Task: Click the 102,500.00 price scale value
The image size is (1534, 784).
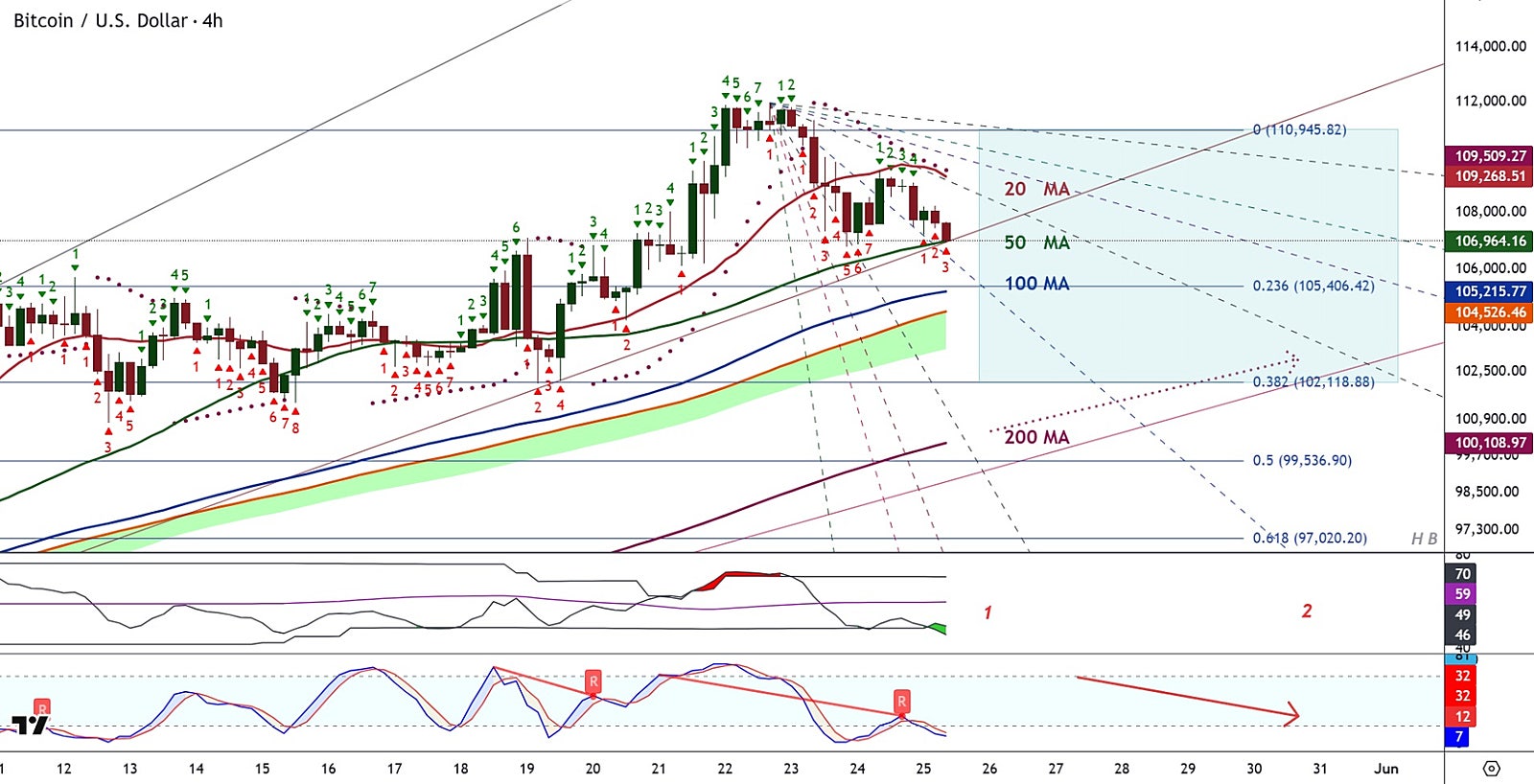Action: point(1491,370)
